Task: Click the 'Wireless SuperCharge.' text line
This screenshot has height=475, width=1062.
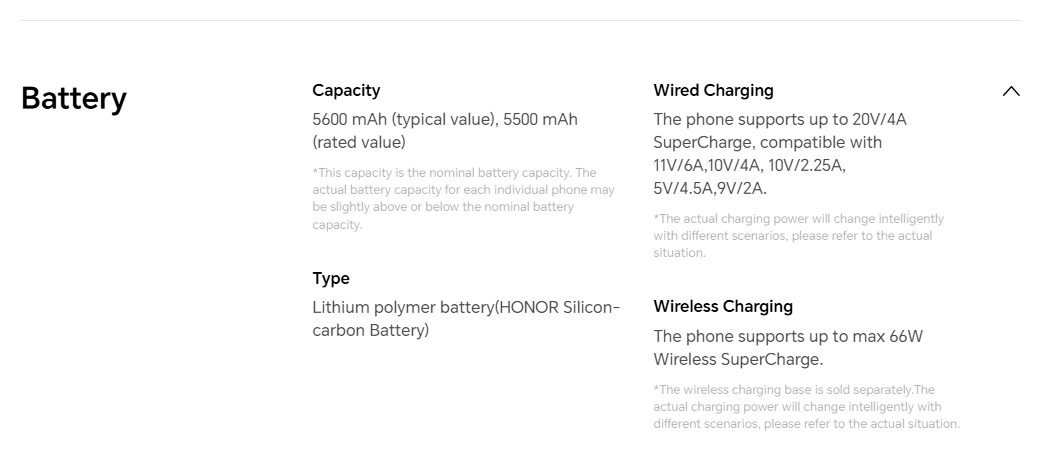Action: coord(738,359)
